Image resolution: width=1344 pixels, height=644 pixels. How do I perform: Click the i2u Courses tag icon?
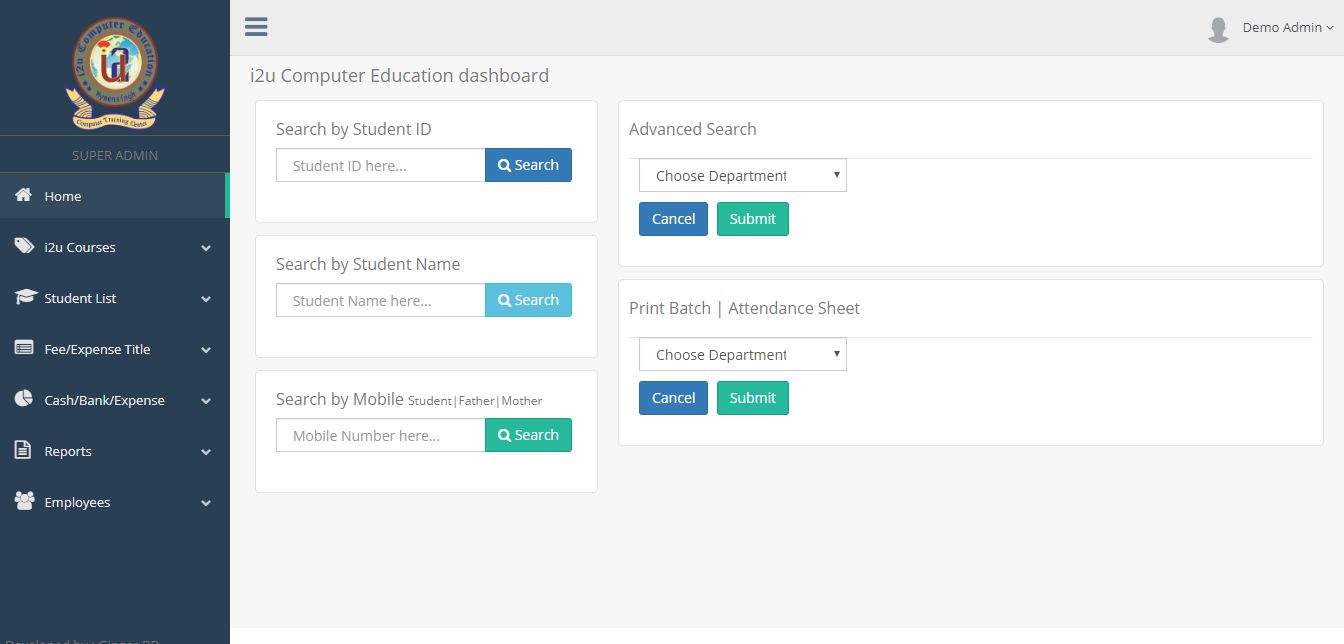click(24, 246)
